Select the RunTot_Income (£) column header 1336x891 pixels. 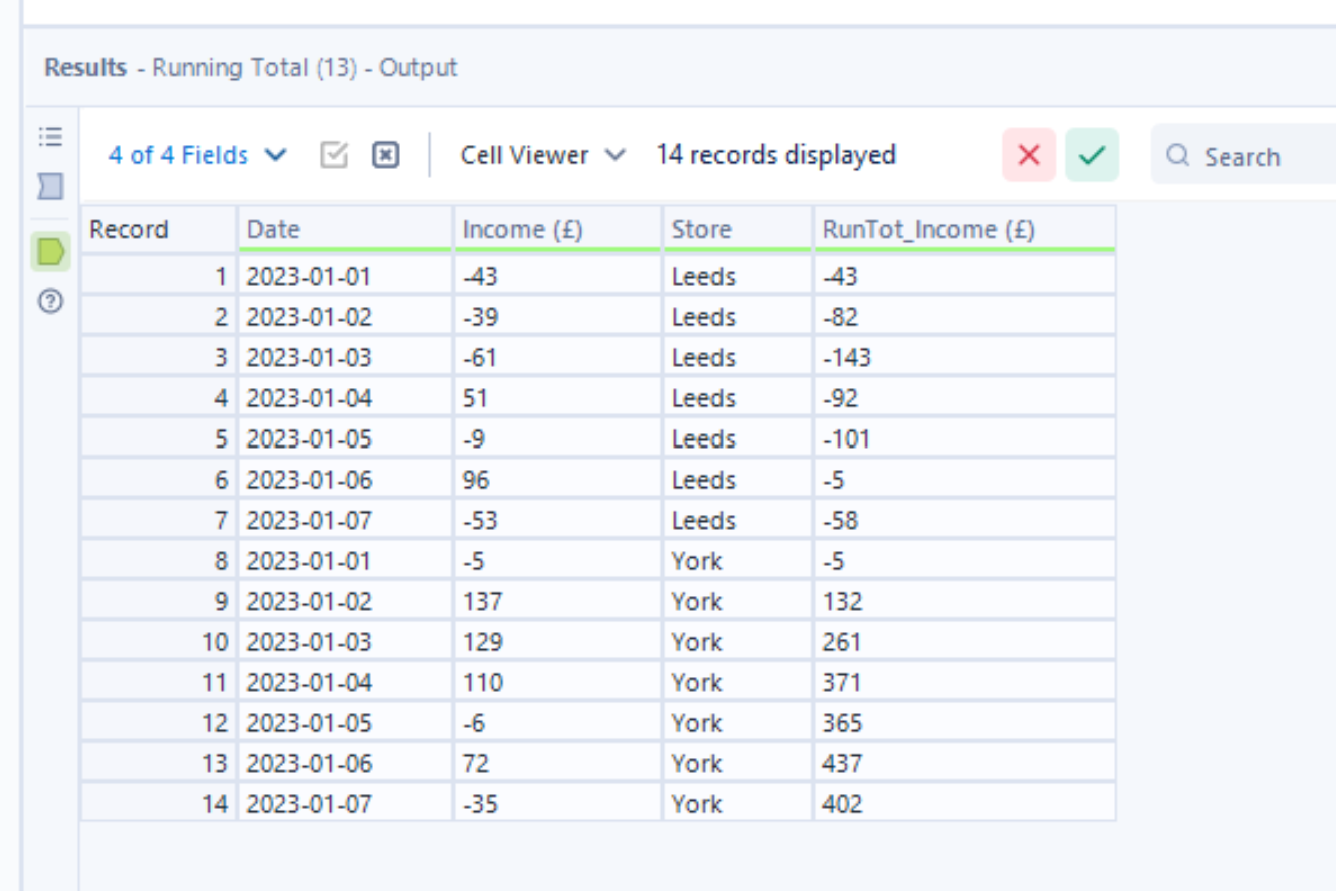[963, 230]
